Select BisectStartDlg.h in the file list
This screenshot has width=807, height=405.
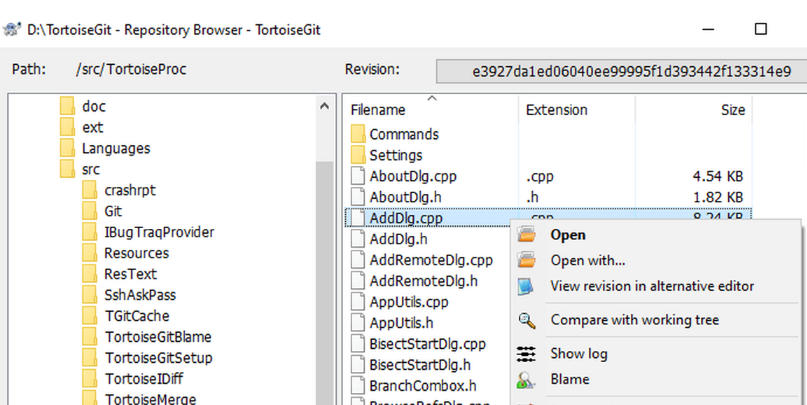420,365
